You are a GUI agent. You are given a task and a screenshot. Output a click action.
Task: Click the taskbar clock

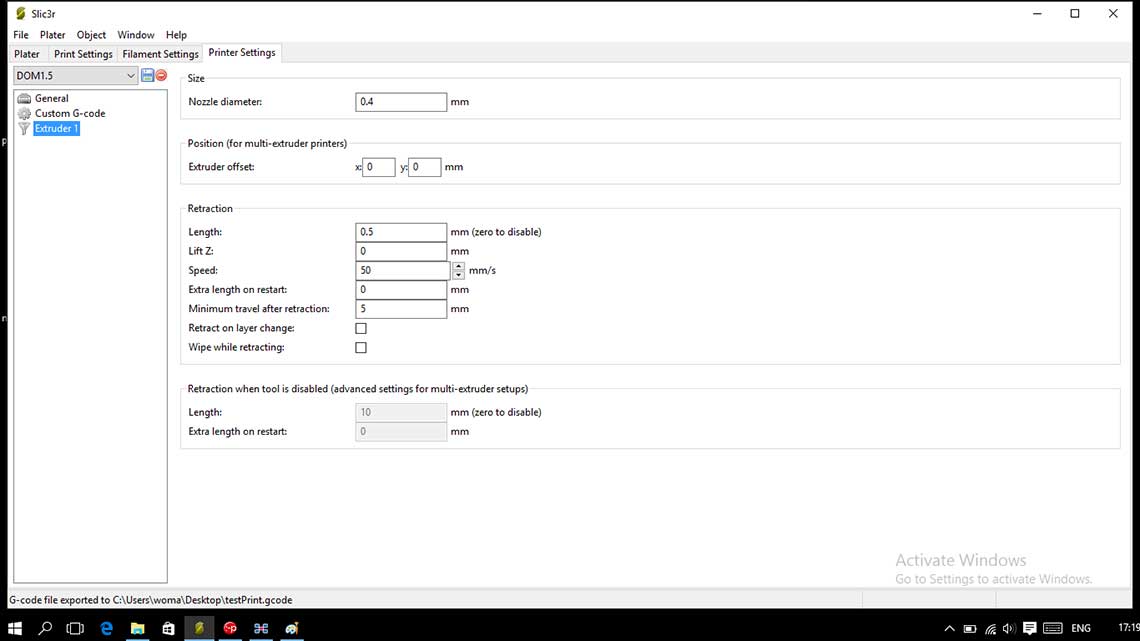[x=1128, y=627]
